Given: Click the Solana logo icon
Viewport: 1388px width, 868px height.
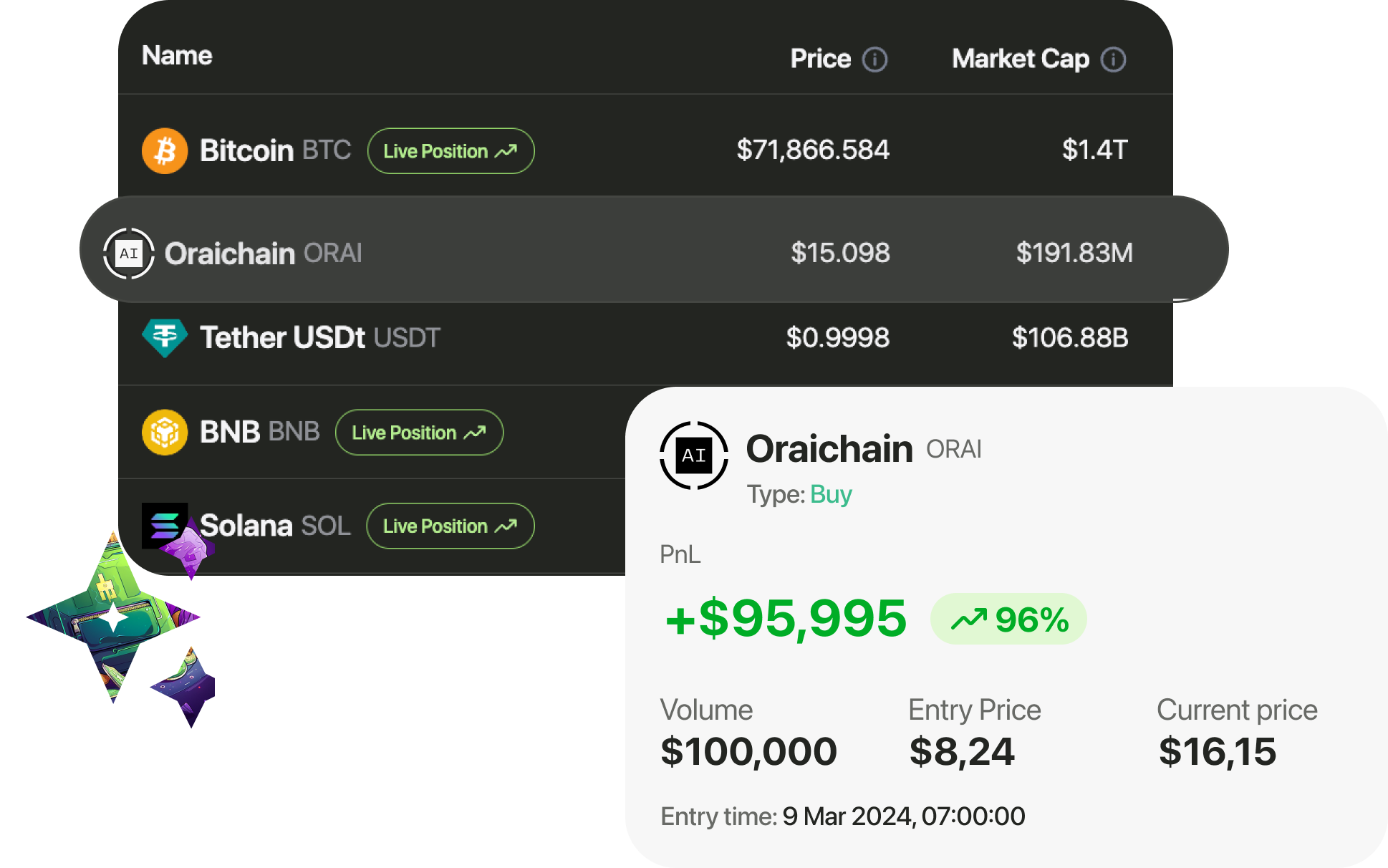Looking at the screenshot, I should [x=165, y=525].
